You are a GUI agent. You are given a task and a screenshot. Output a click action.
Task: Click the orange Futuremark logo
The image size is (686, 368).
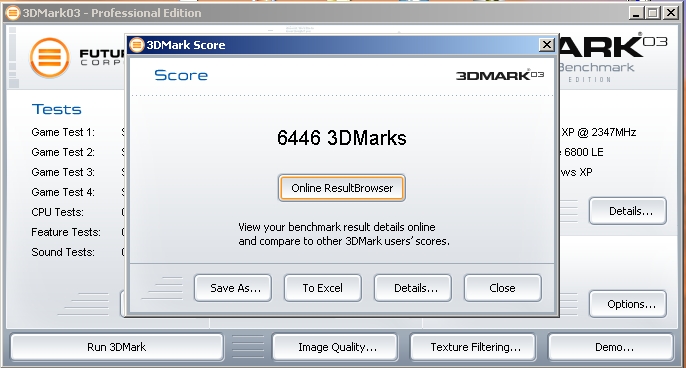49,58
